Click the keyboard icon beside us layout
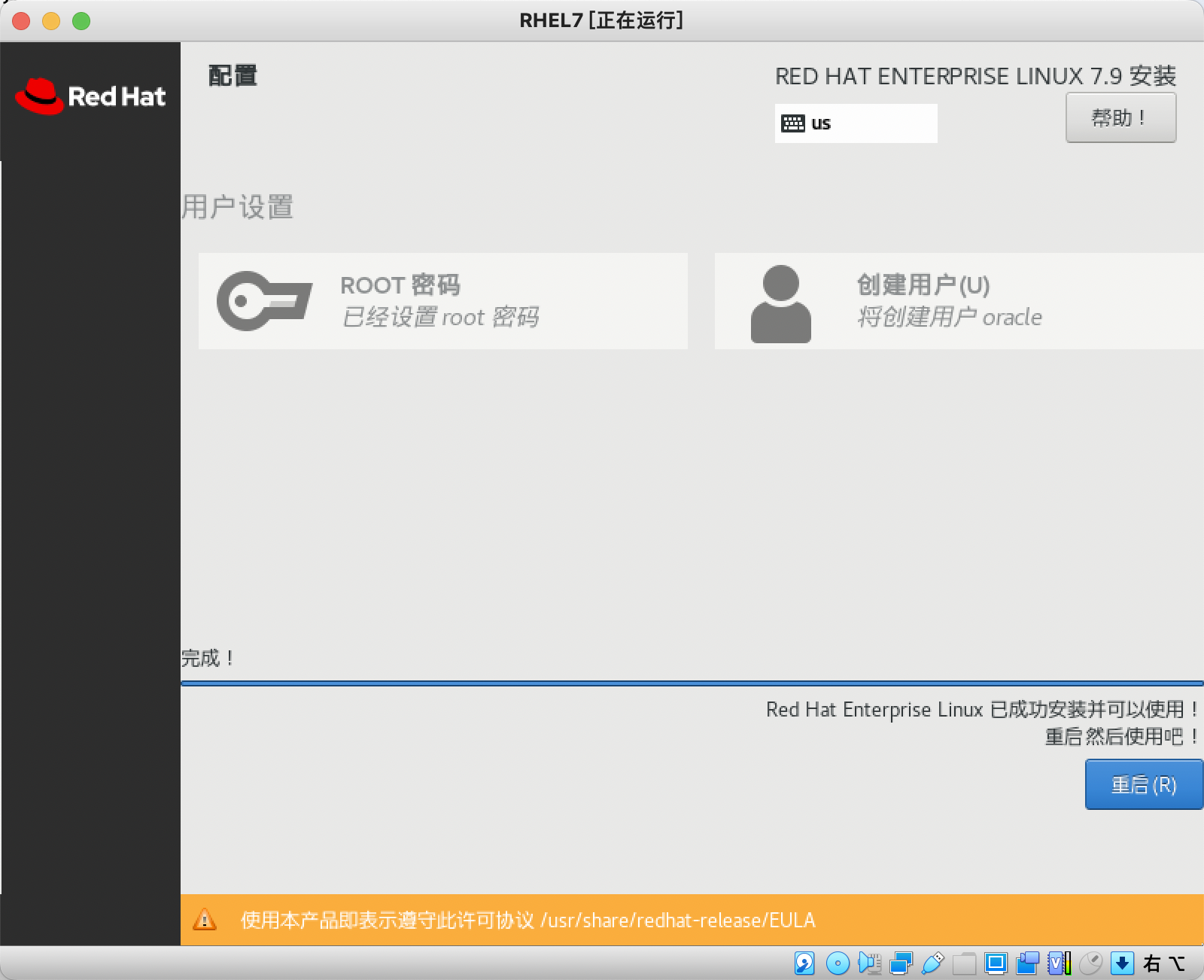The height and width of the screenshot is (980, 1204). tap(793, 123)
